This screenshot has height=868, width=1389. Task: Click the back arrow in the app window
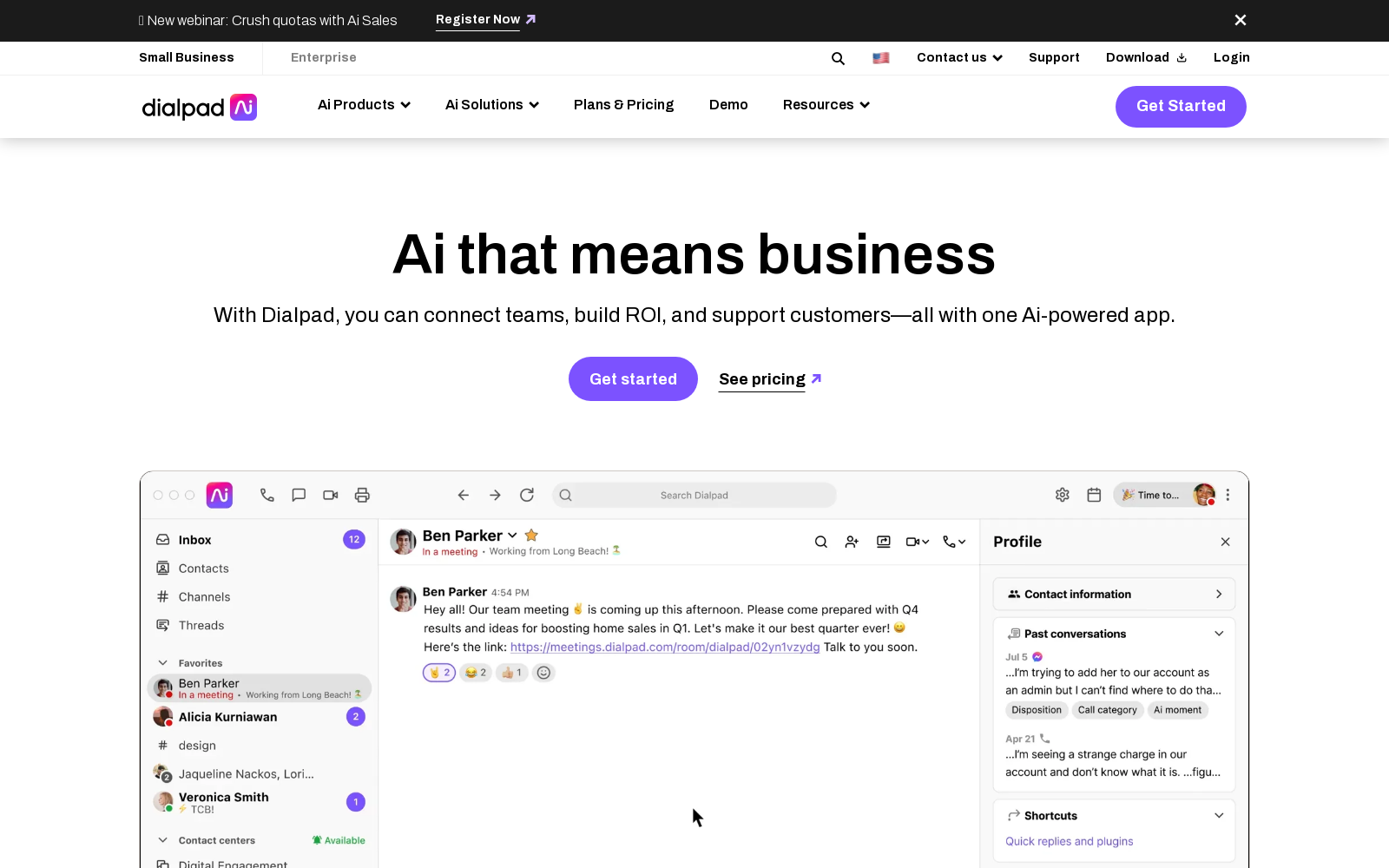click(464, 495)
